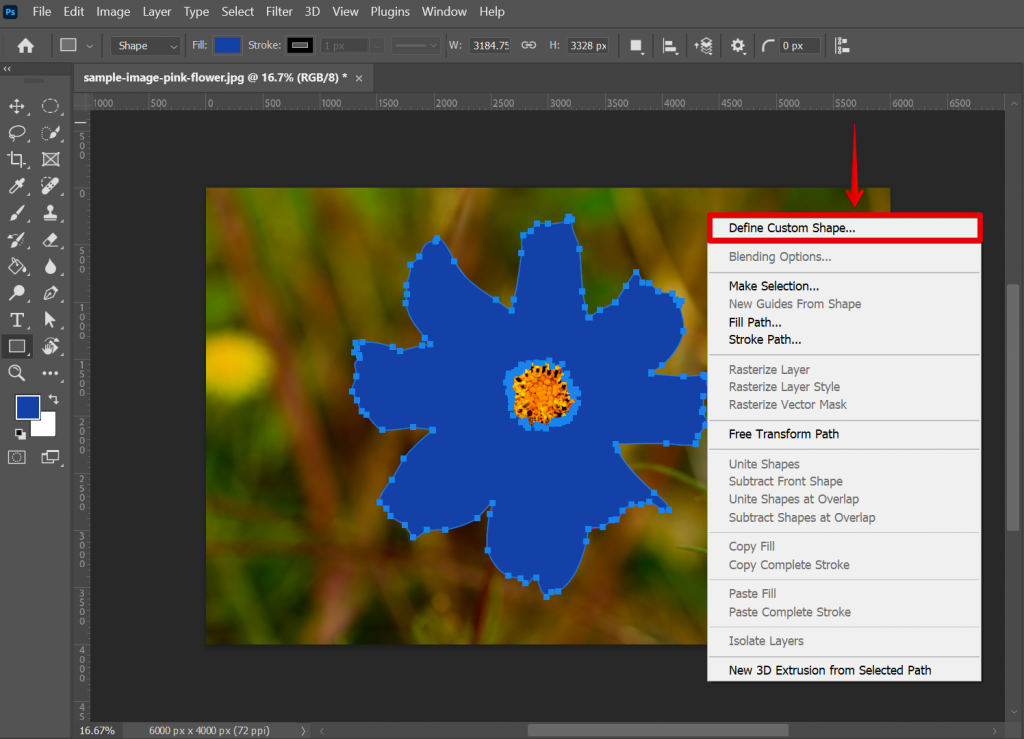
Task: Select the Move tool
Action: pos(15,106)
